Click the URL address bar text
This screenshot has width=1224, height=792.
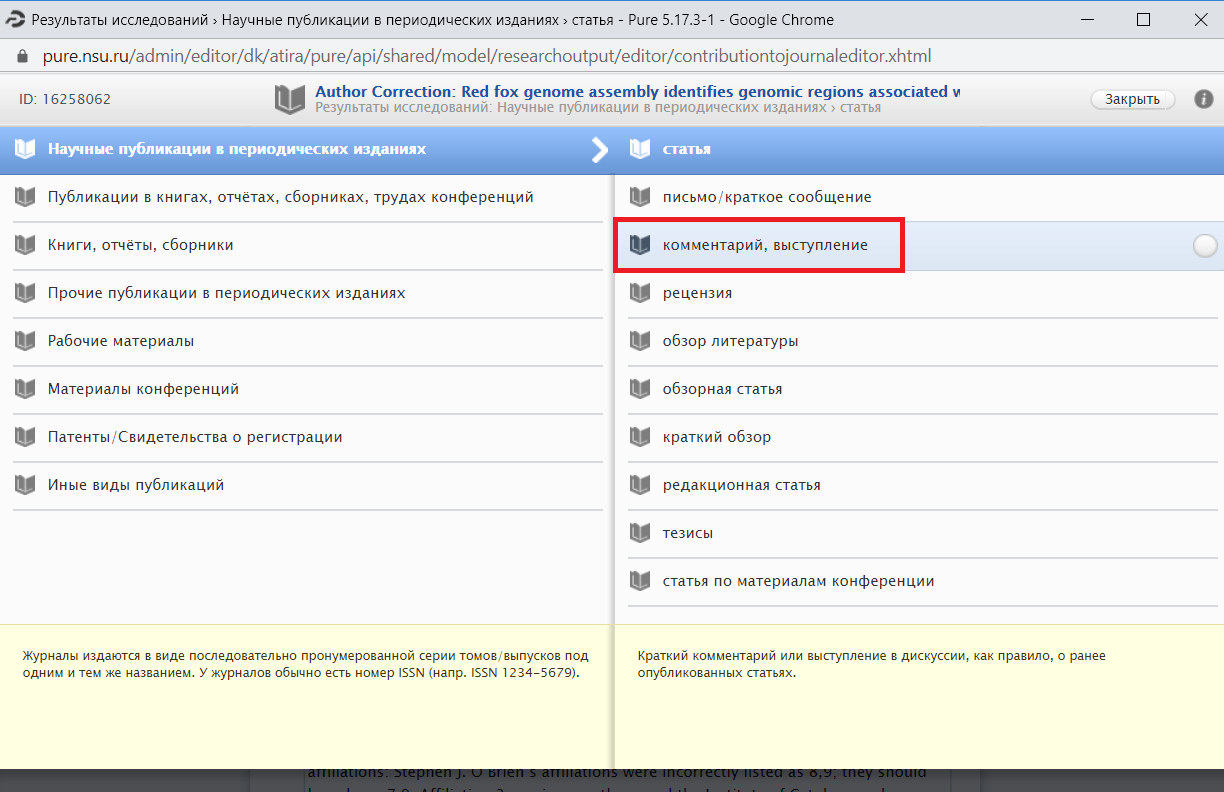[x=487, y=56]
